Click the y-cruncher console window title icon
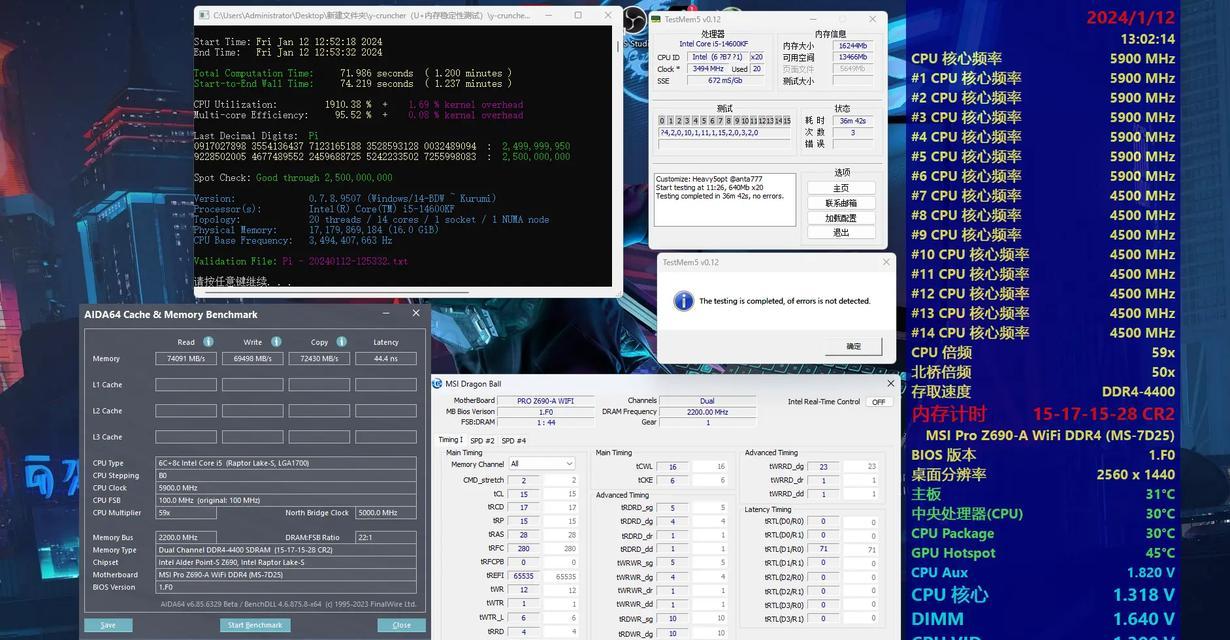 (x=204, y=15)
